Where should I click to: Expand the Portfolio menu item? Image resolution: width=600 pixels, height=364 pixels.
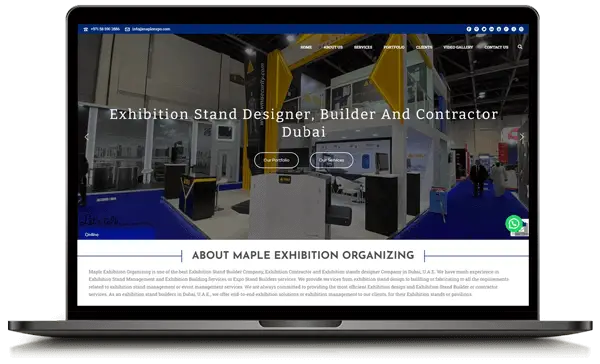(394, 47)
